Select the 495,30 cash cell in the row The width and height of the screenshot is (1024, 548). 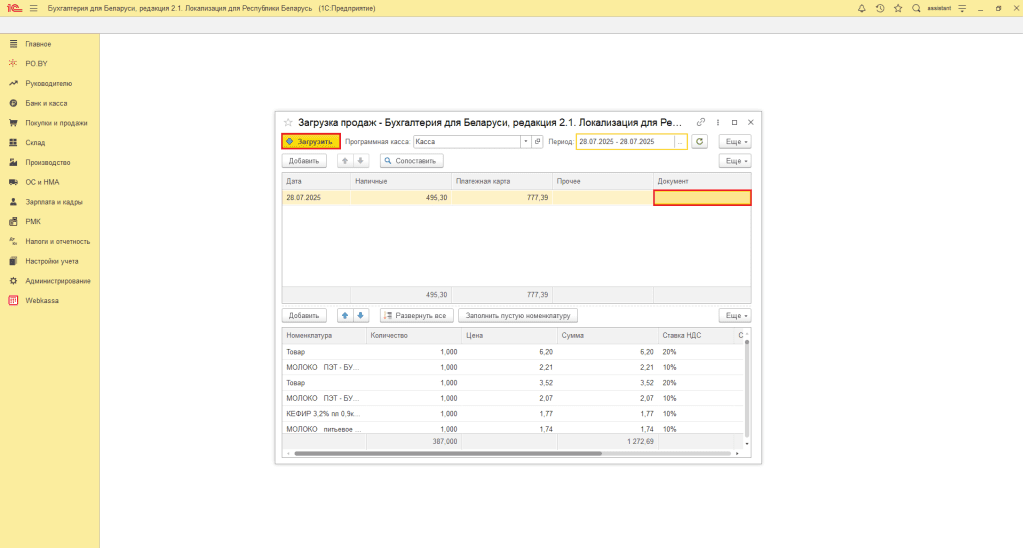coord(401,197)
